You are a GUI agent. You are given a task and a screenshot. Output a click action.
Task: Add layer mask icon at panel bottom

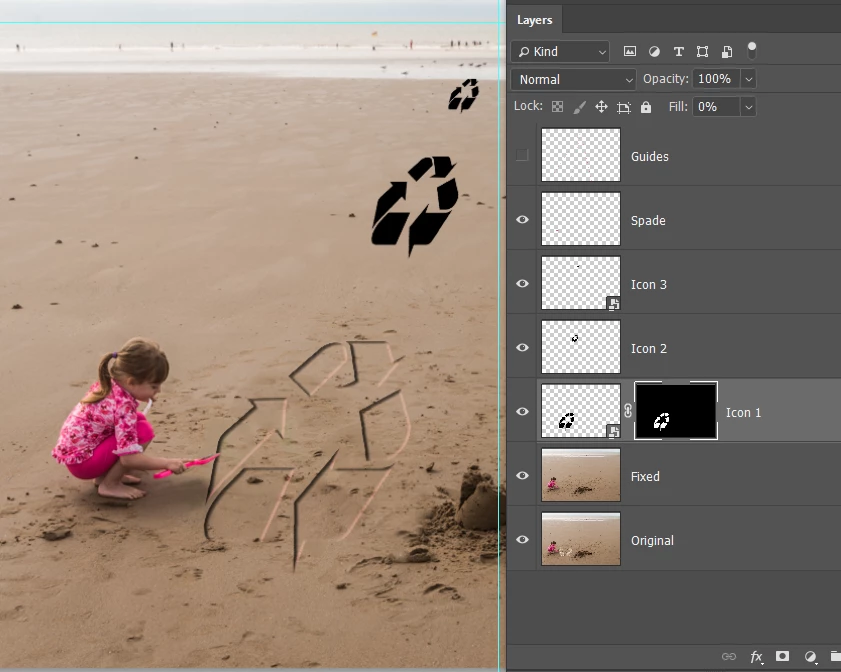click(x=783, y=656)
